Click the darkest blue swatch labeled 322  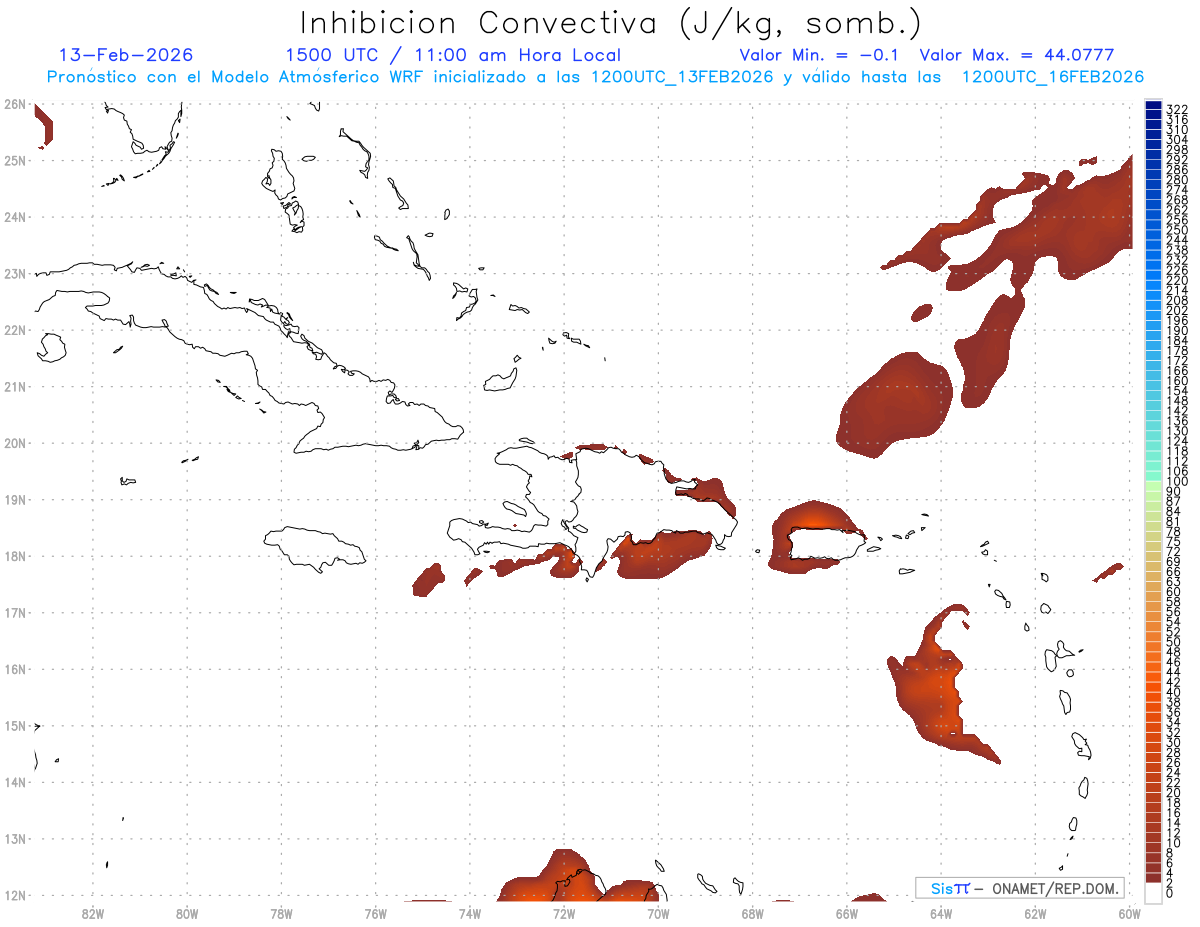pos(1153,105)
